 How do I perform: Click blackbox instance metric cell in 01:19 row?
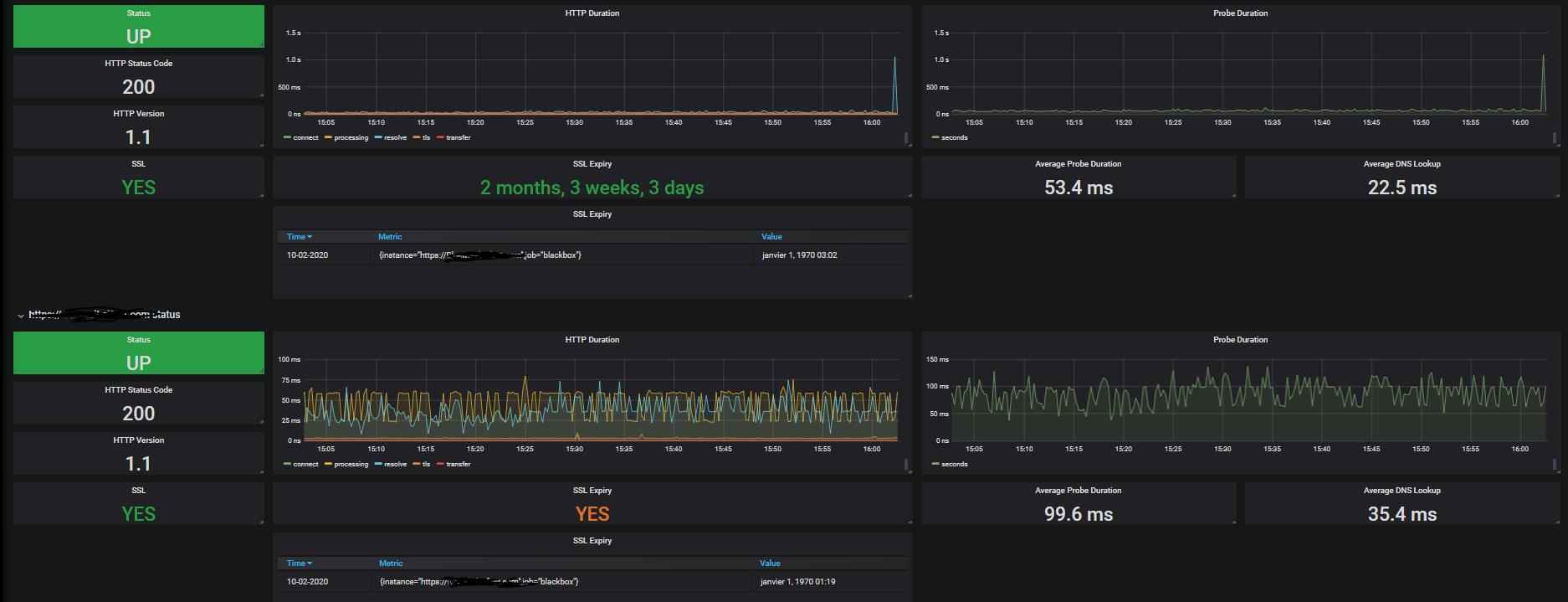click(x=479, y=582)
